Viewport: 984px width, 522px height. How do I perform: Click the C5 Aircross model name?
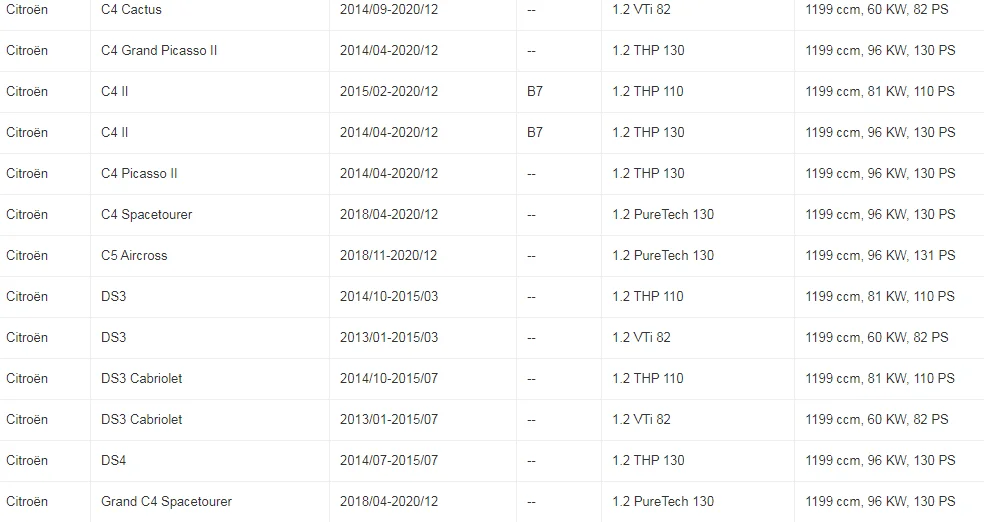pos(134,256)
